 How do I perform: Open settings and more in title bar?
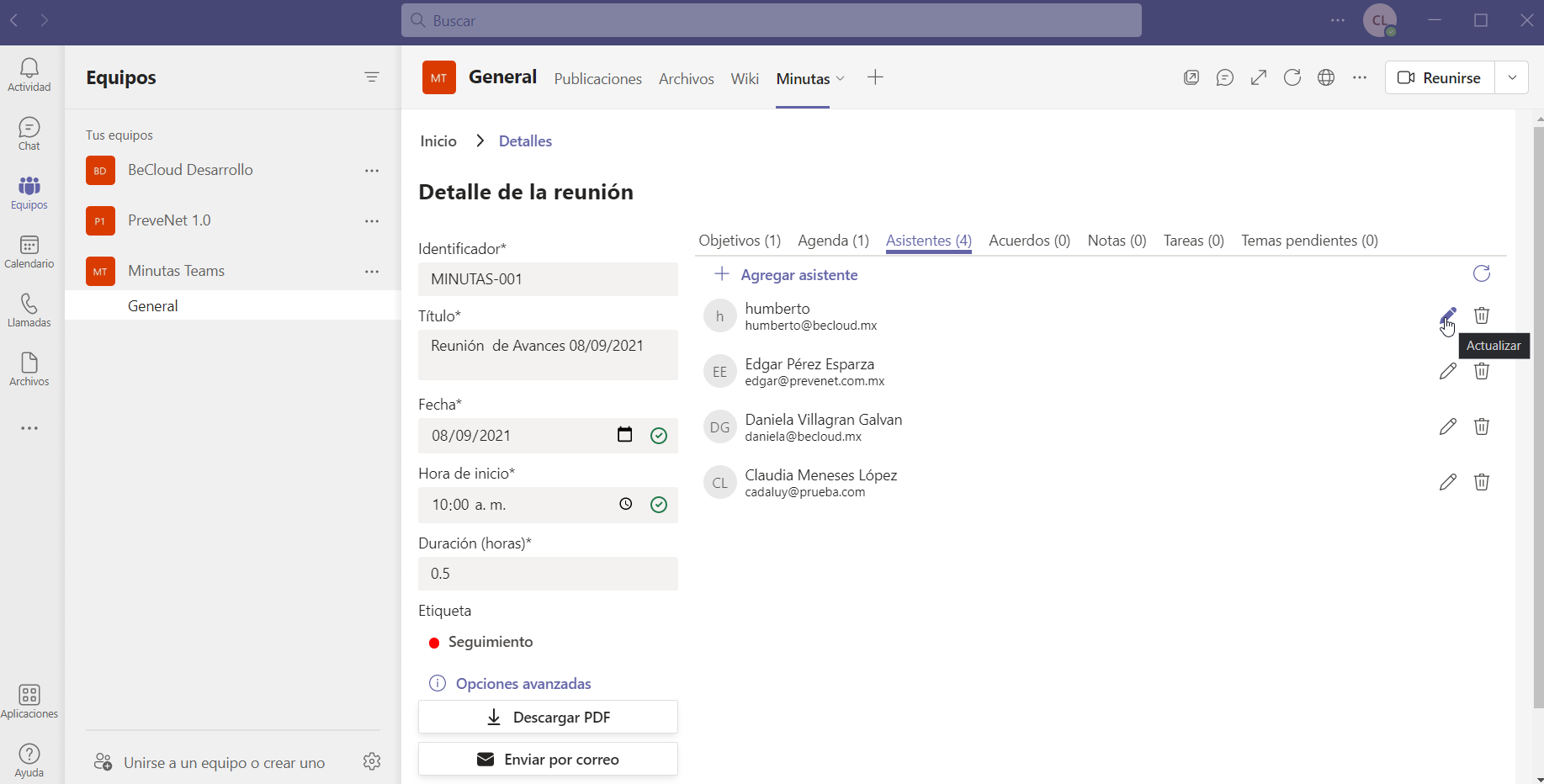pos(1338,20)
